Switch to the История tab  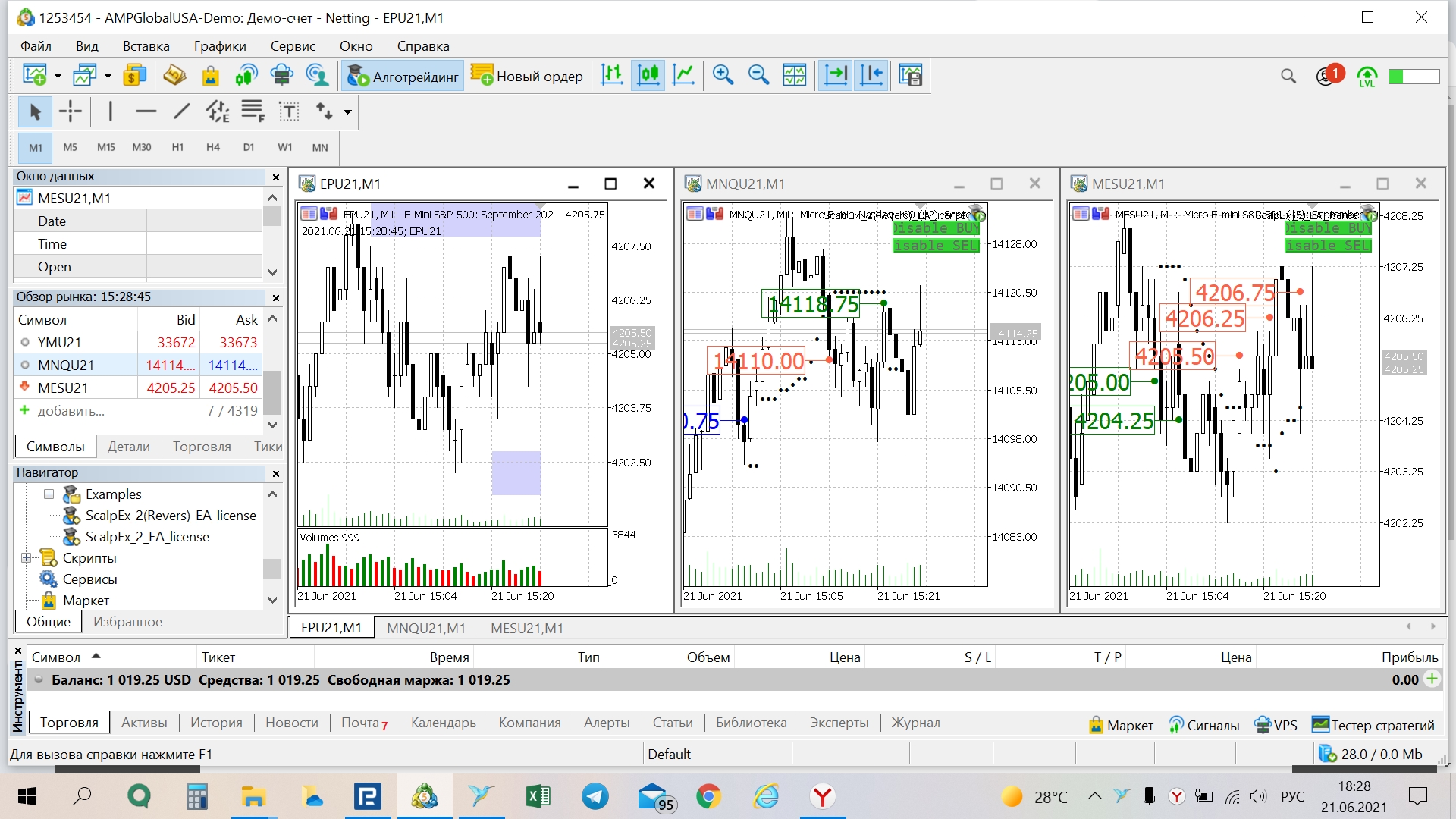click(216, 723)
